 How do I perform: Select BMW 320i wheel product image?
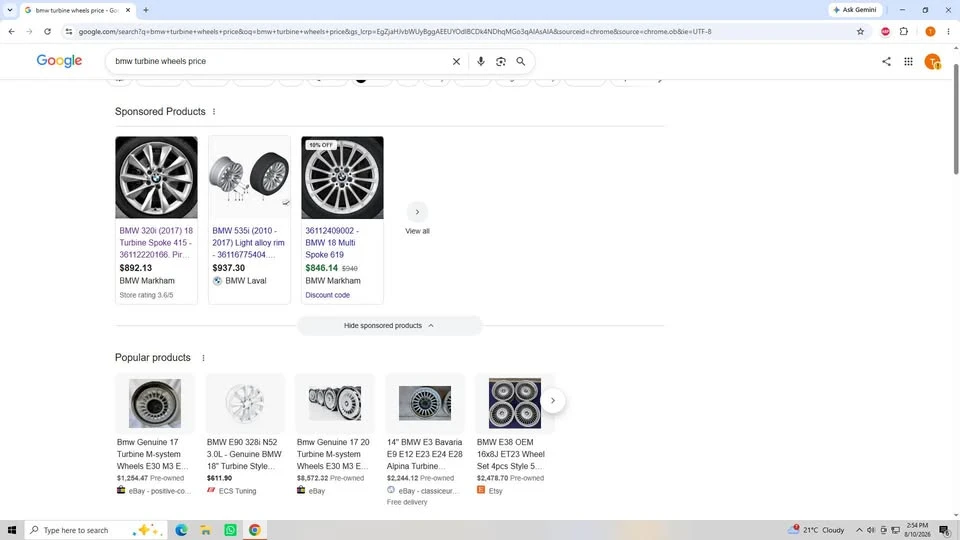(x=156, y=178)
